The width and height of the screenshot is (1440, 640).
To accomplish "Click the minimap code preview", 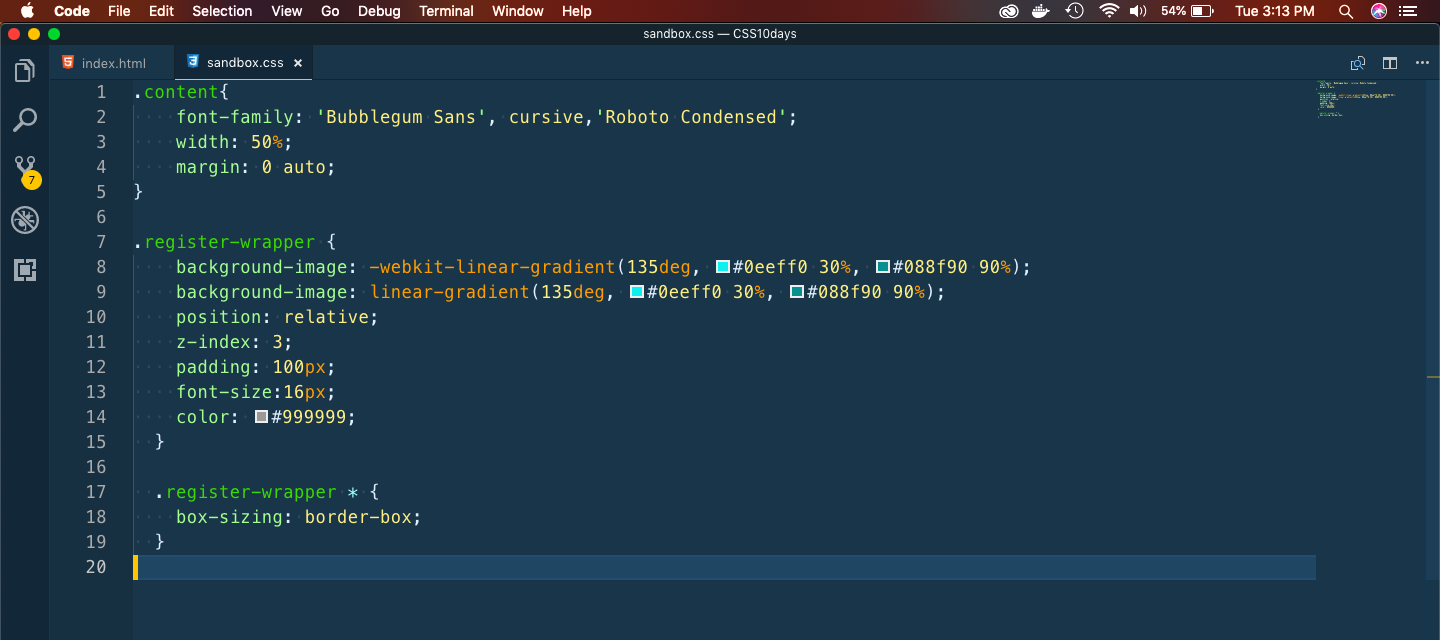I will click(1355, 100).
